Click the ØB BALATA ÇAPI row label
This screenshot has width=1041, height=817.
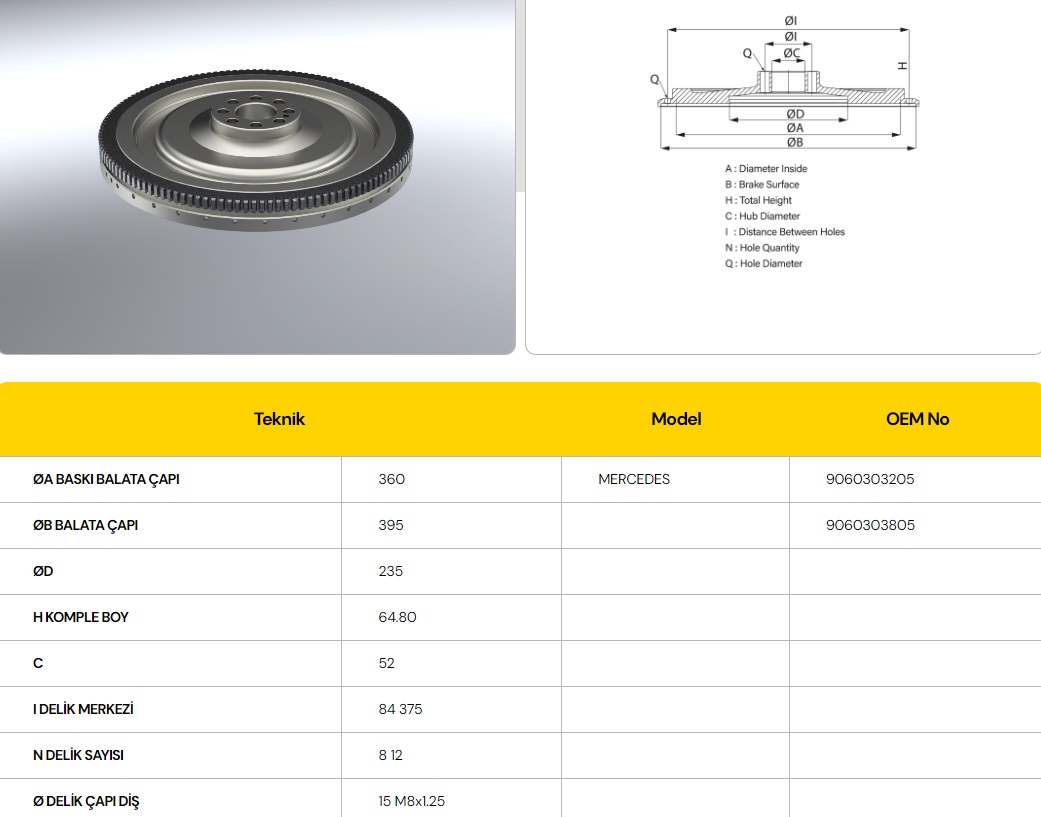(x=85, y=525)
